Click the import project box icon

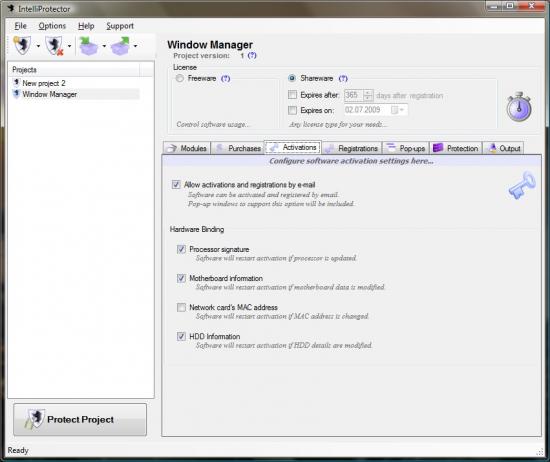pos(88,46)
